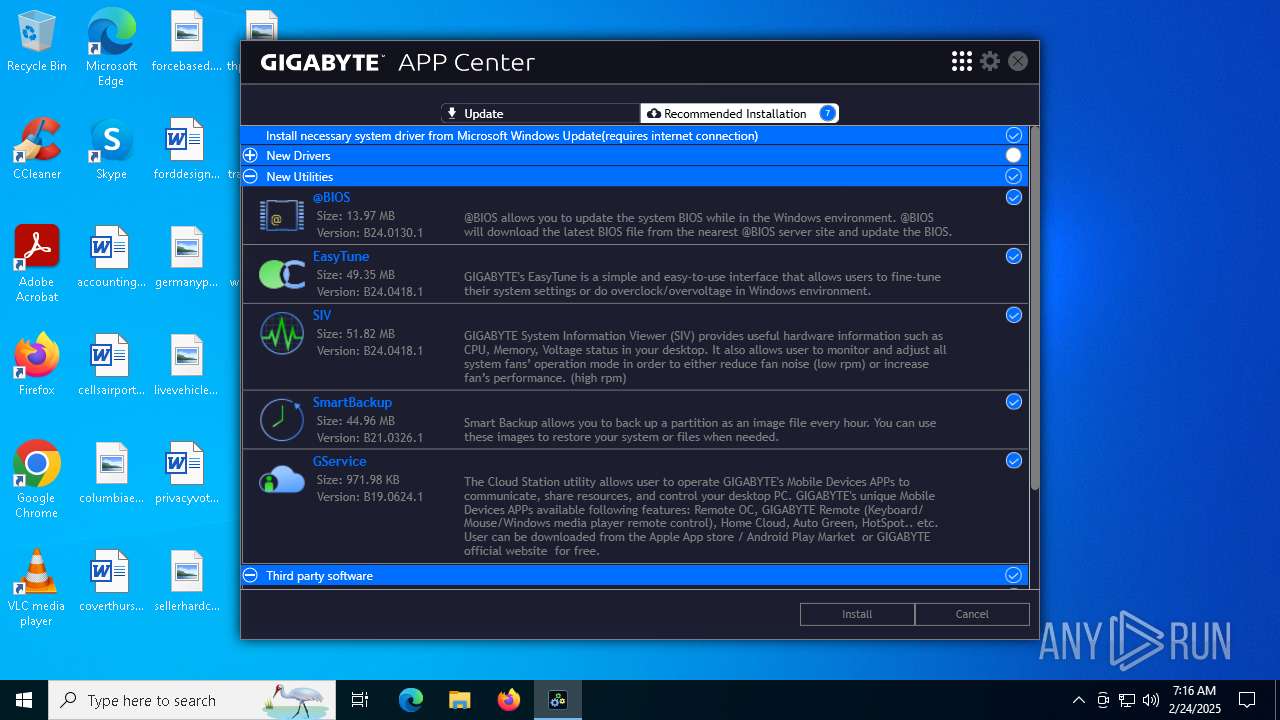The image size is (1280, 720).
Task: Open Adobe Acrobat desktop shortcut
Action: tap(37, 264)
